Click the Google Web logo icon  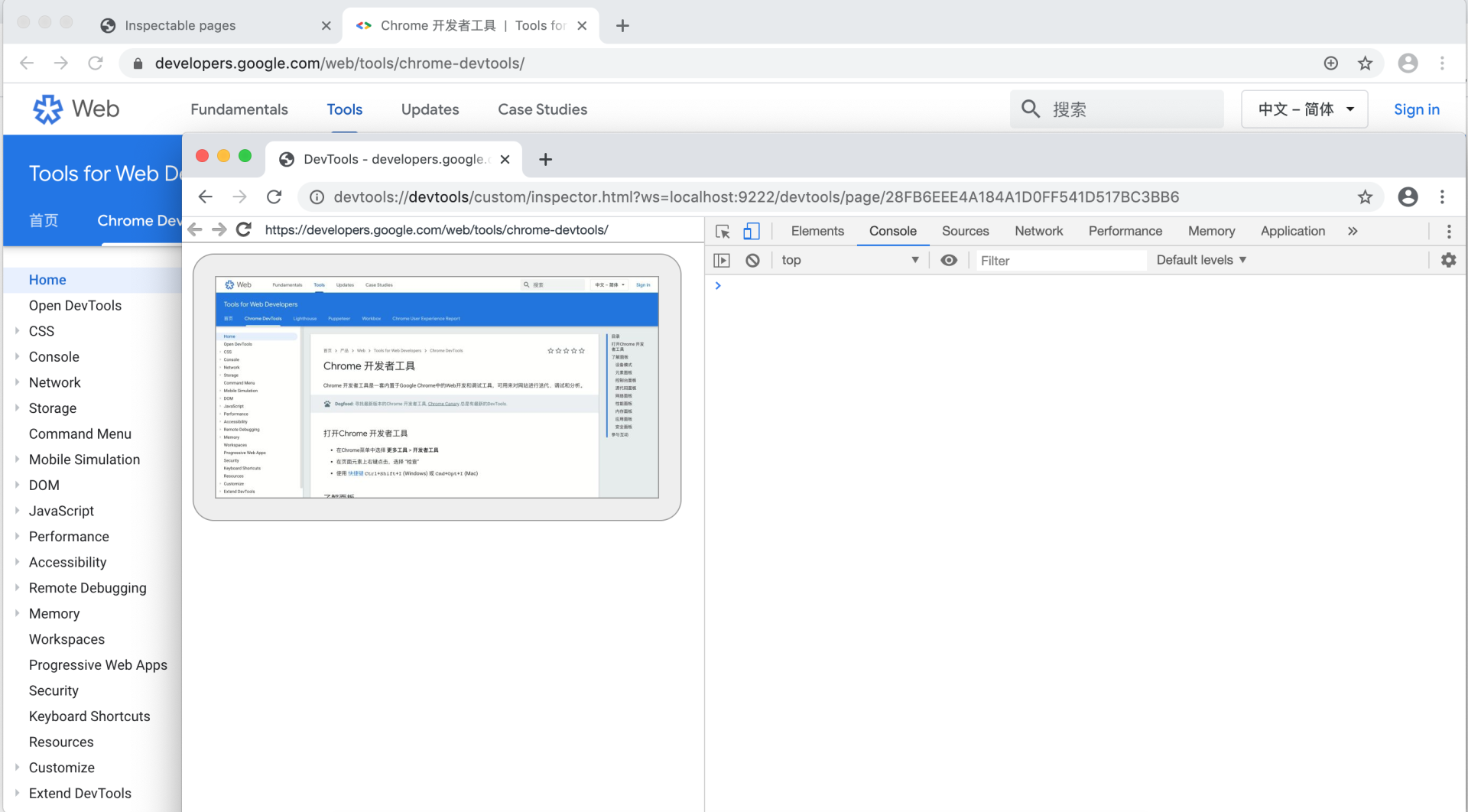[47, 109]
